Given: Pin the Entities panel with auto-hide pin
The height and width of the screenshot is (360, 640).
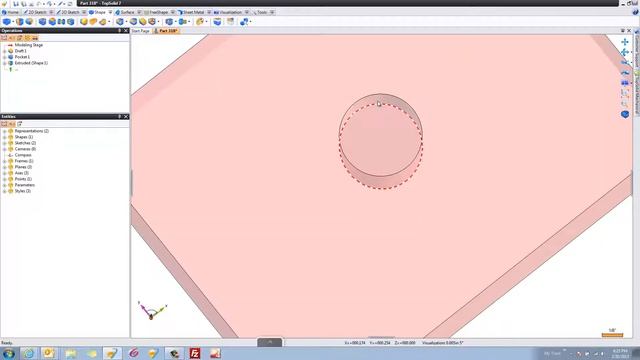Looking at the screenshot, I should [120, 116].
